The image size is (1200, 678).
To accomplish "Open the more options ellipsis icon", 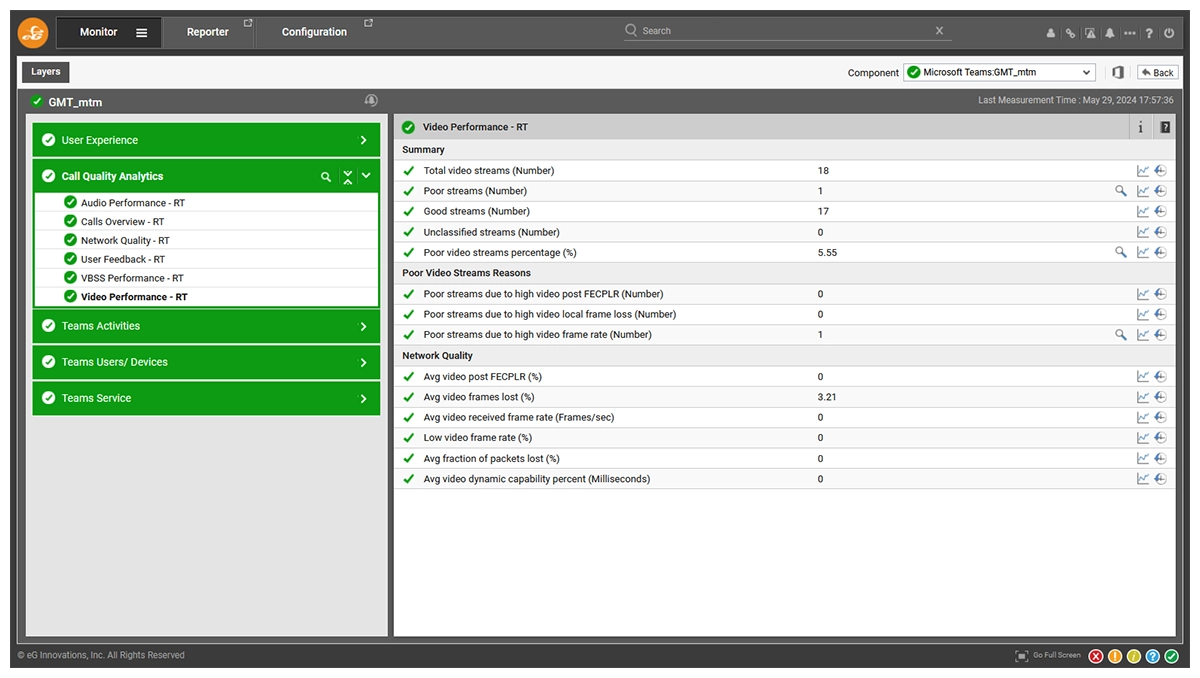I will point(1130,33).
